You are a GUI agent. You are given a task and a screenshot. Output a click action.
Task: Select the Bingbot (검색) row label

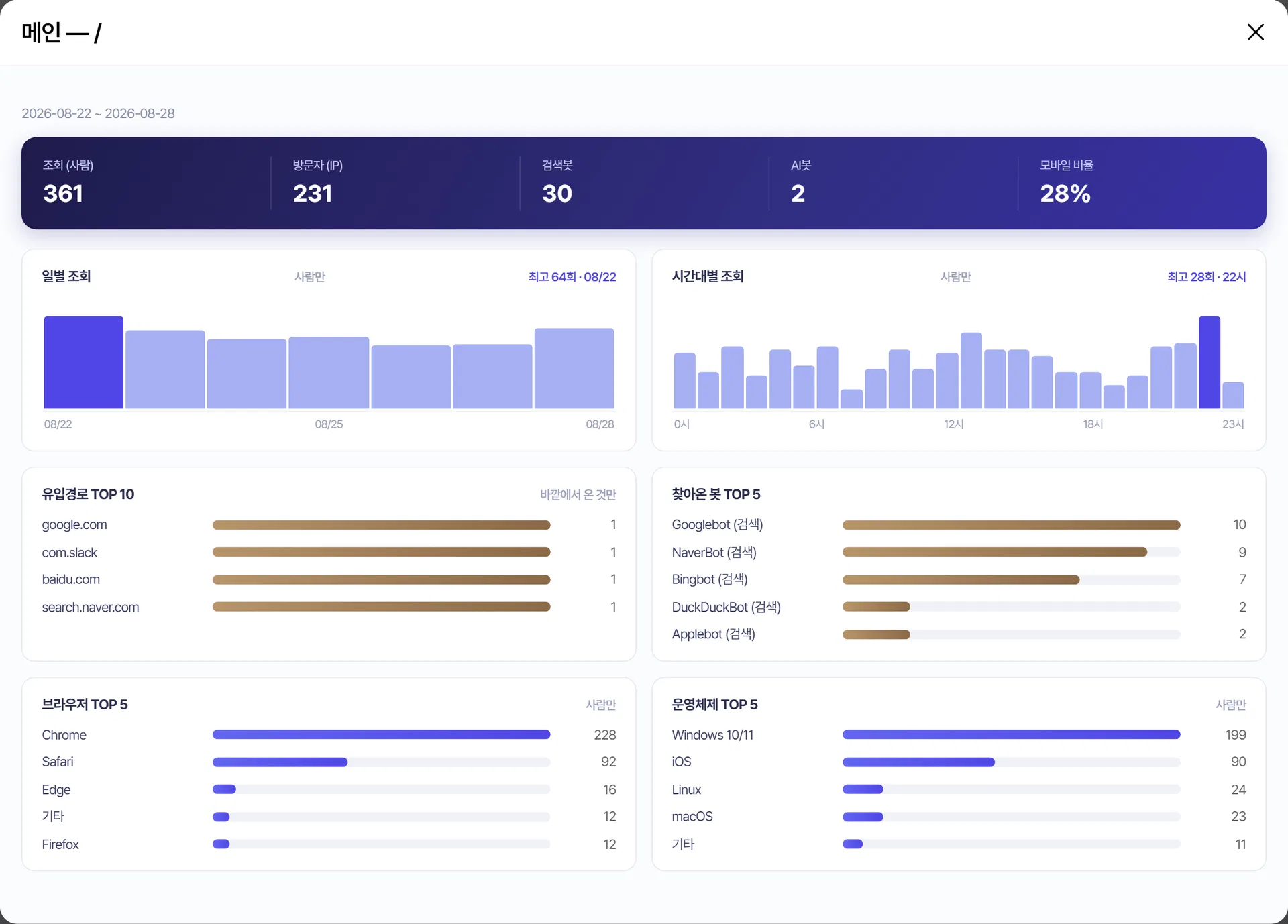(710, 579)
